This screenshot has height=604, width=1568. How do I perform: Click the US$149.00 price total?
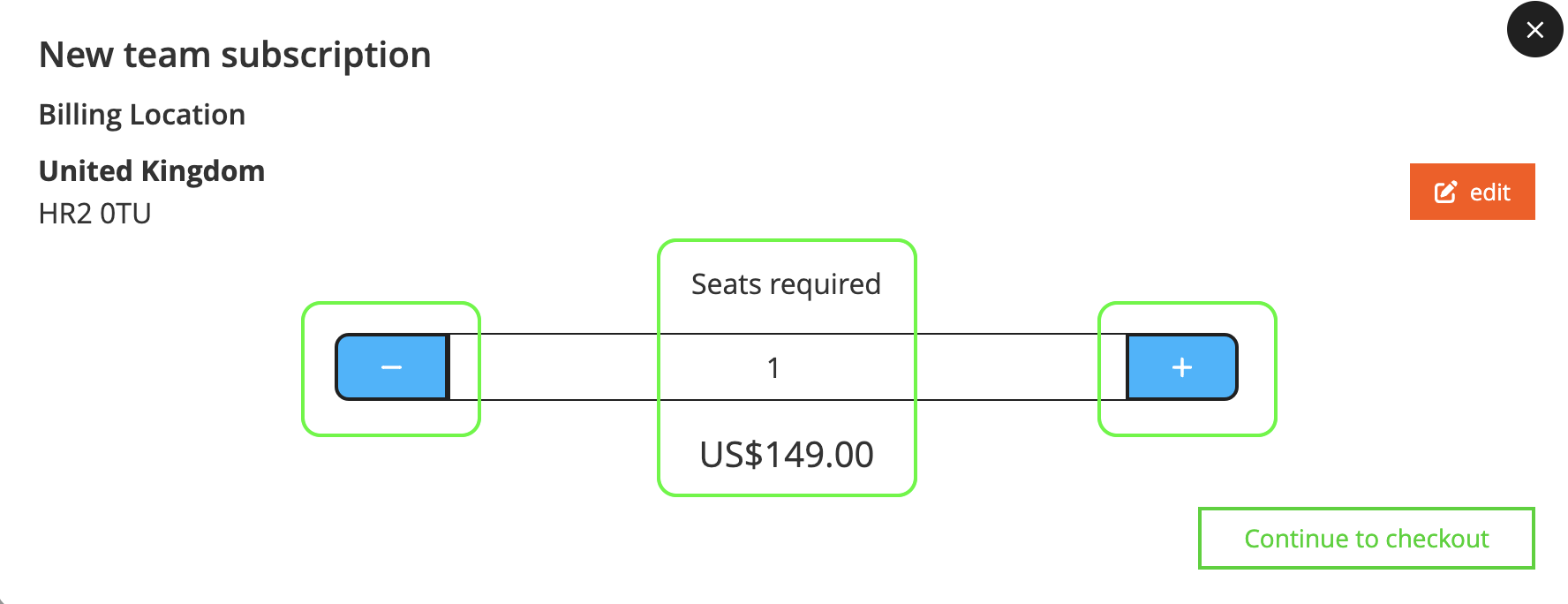[787, 455]
